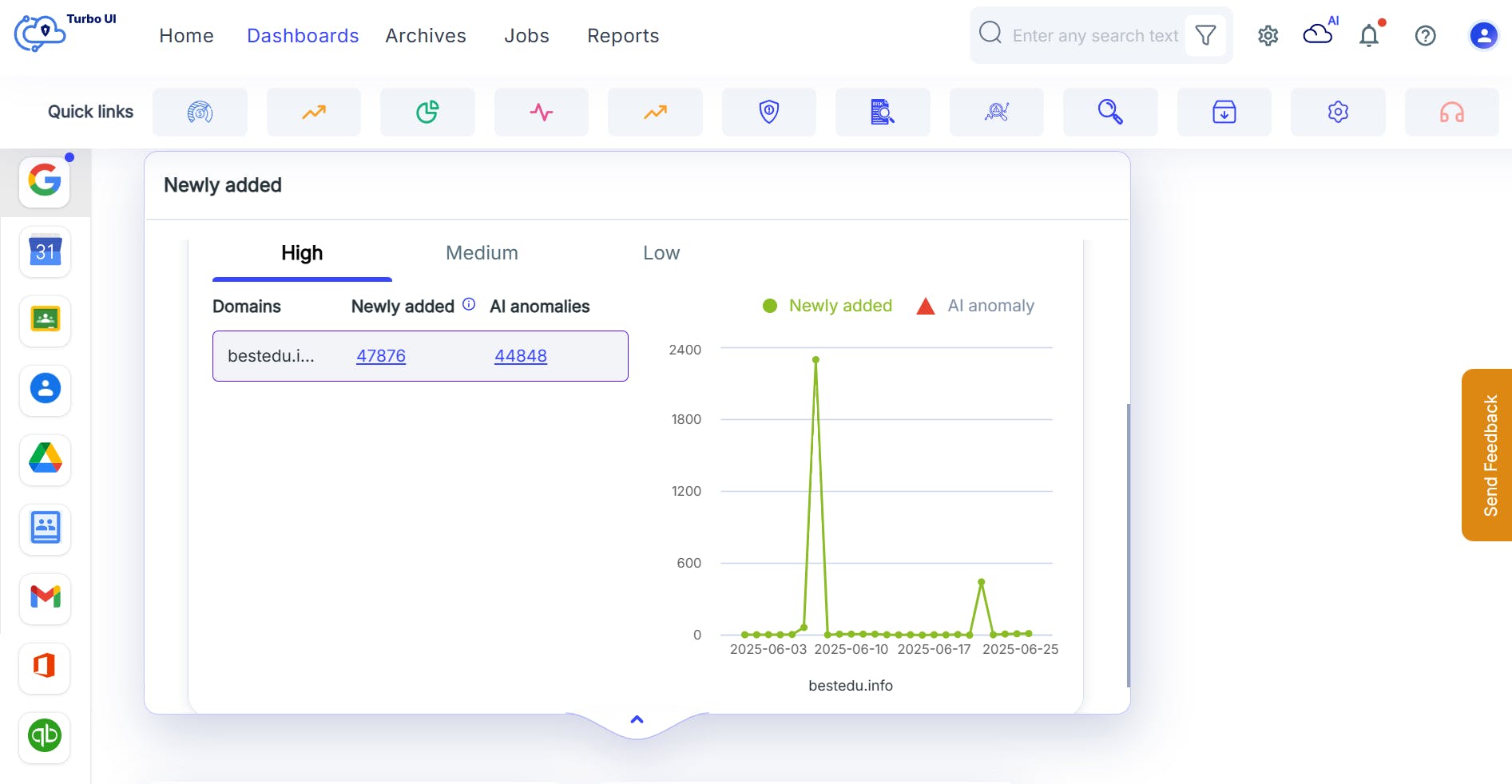Show Newly added info tooltip icon
This screenshot has height=784, width=1512.
point(469,304)
